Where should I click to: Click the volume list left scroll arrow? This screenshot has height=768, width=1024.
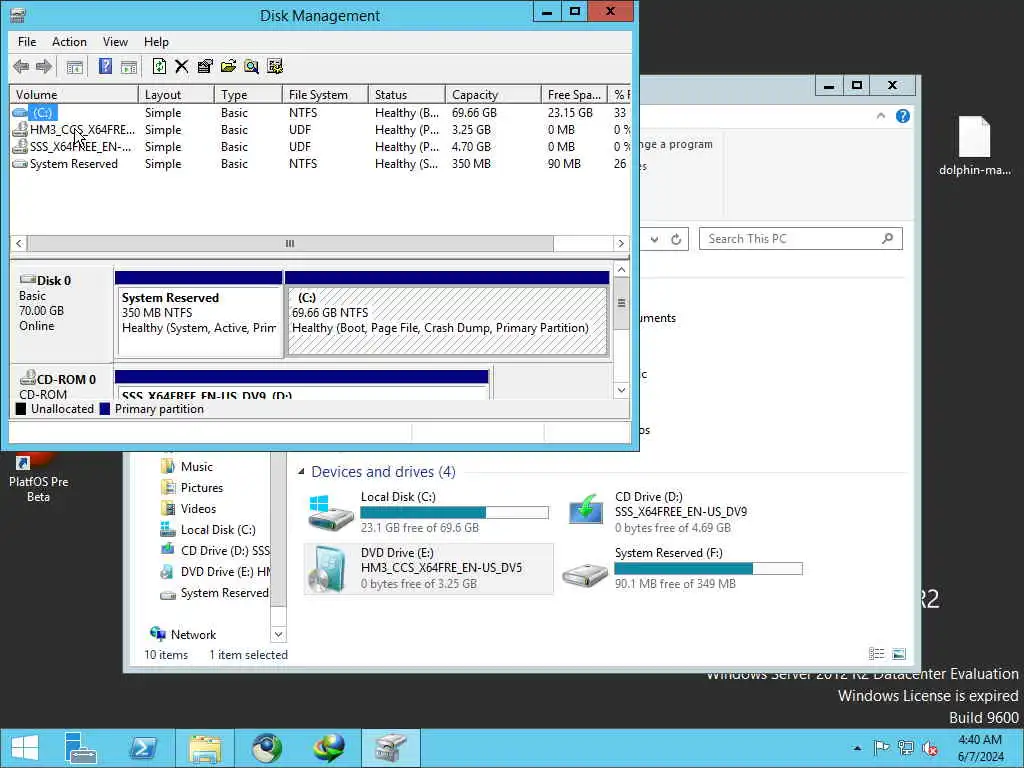point(19,244)
